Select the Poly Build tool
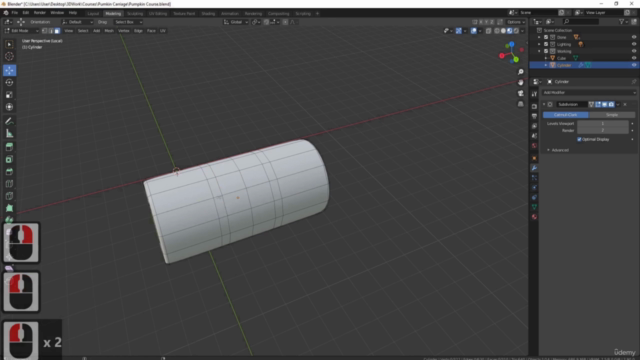 tap(9, 208)
